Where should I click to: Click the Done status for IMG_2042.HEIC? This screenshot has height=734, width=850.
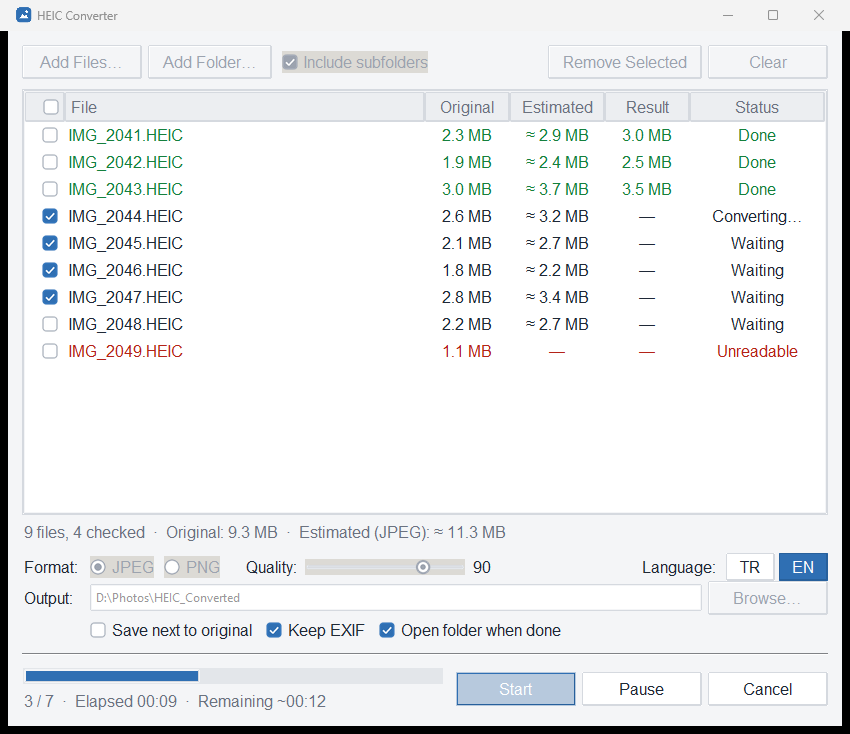tap(757, 162)
